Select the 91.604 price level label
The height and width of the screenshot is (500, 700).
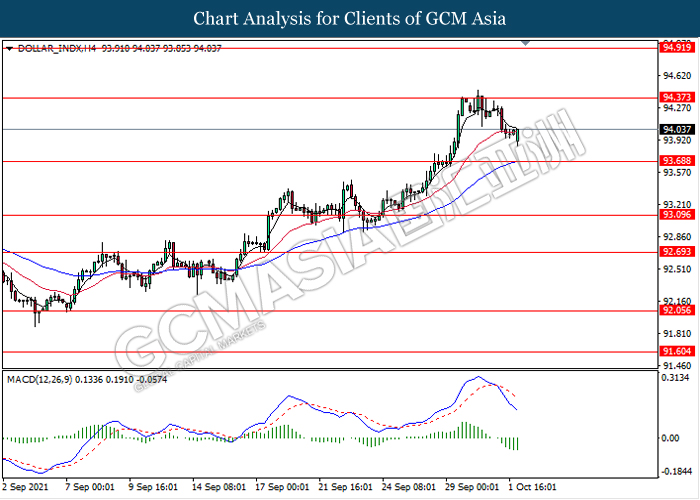coord(677,351)
